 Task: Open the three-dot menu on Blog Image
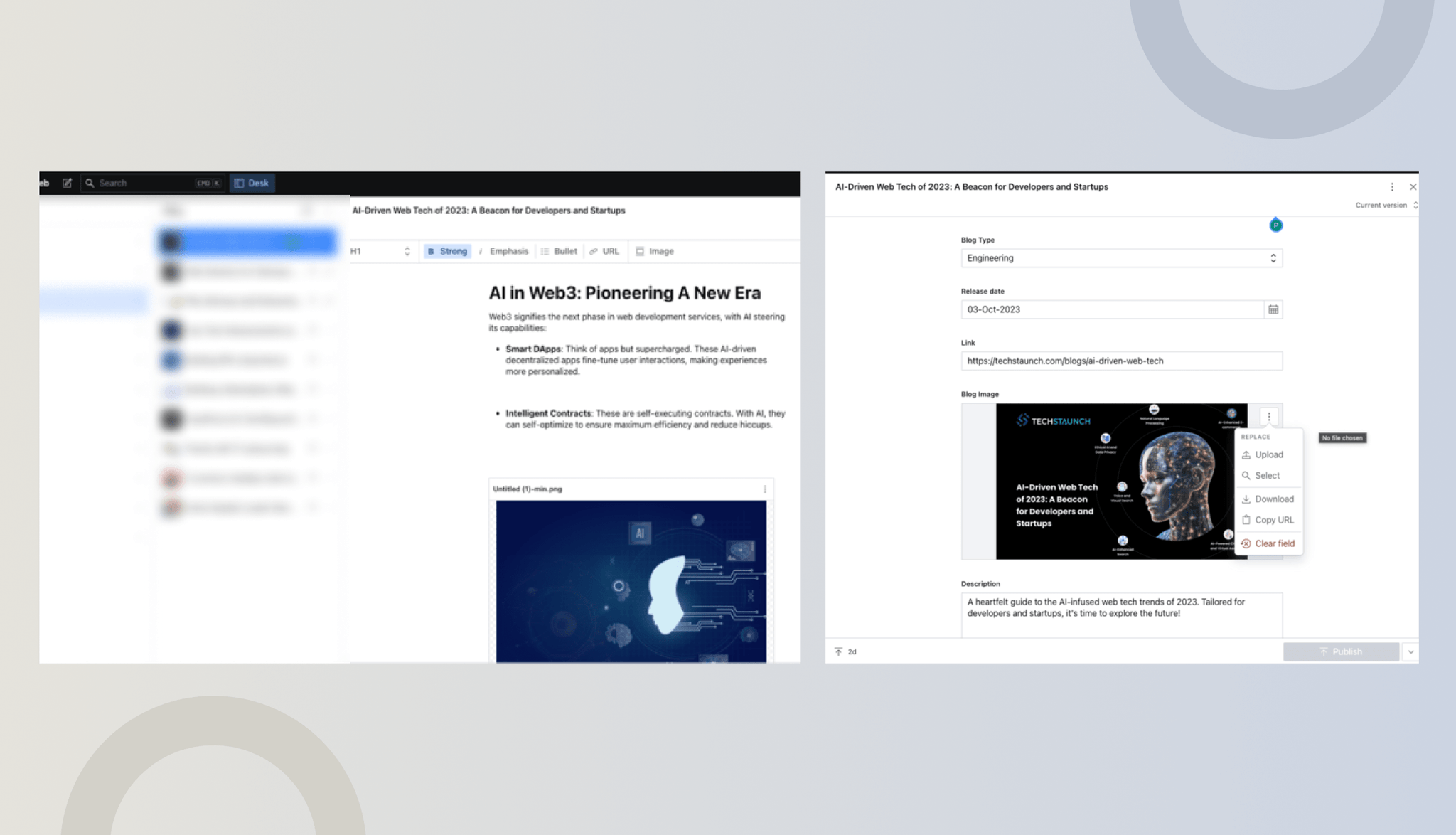[1268, 417]
